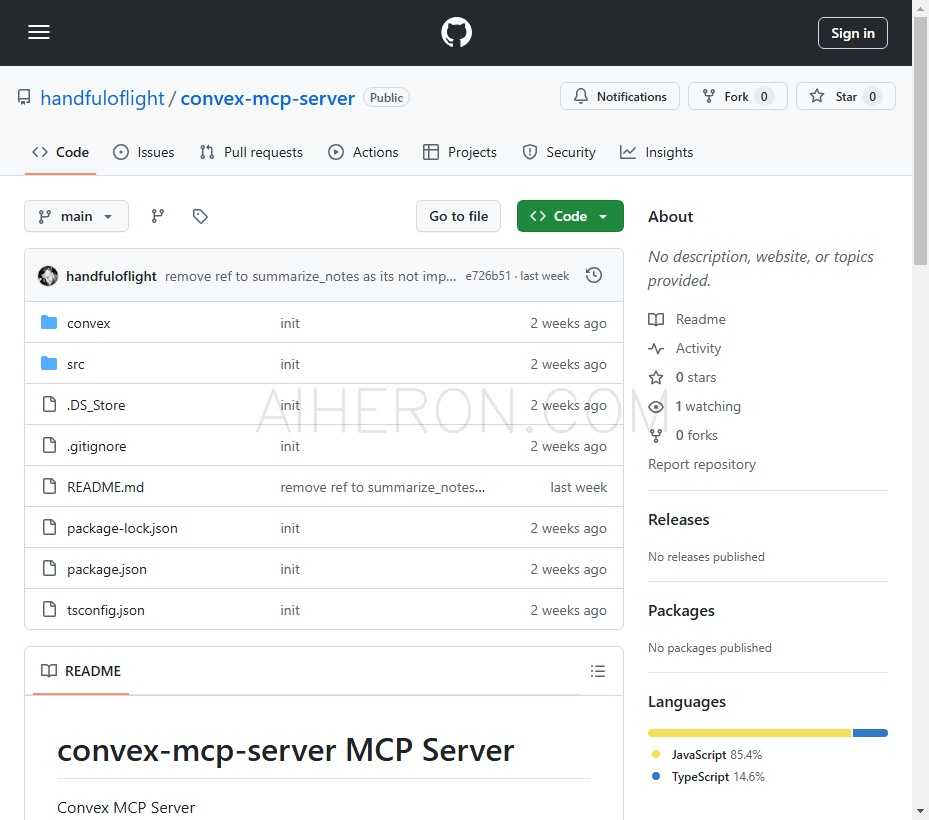This screenshot has height=820, width=929.
Task: Open the Actions tab
Action: (x=363, y=152)
